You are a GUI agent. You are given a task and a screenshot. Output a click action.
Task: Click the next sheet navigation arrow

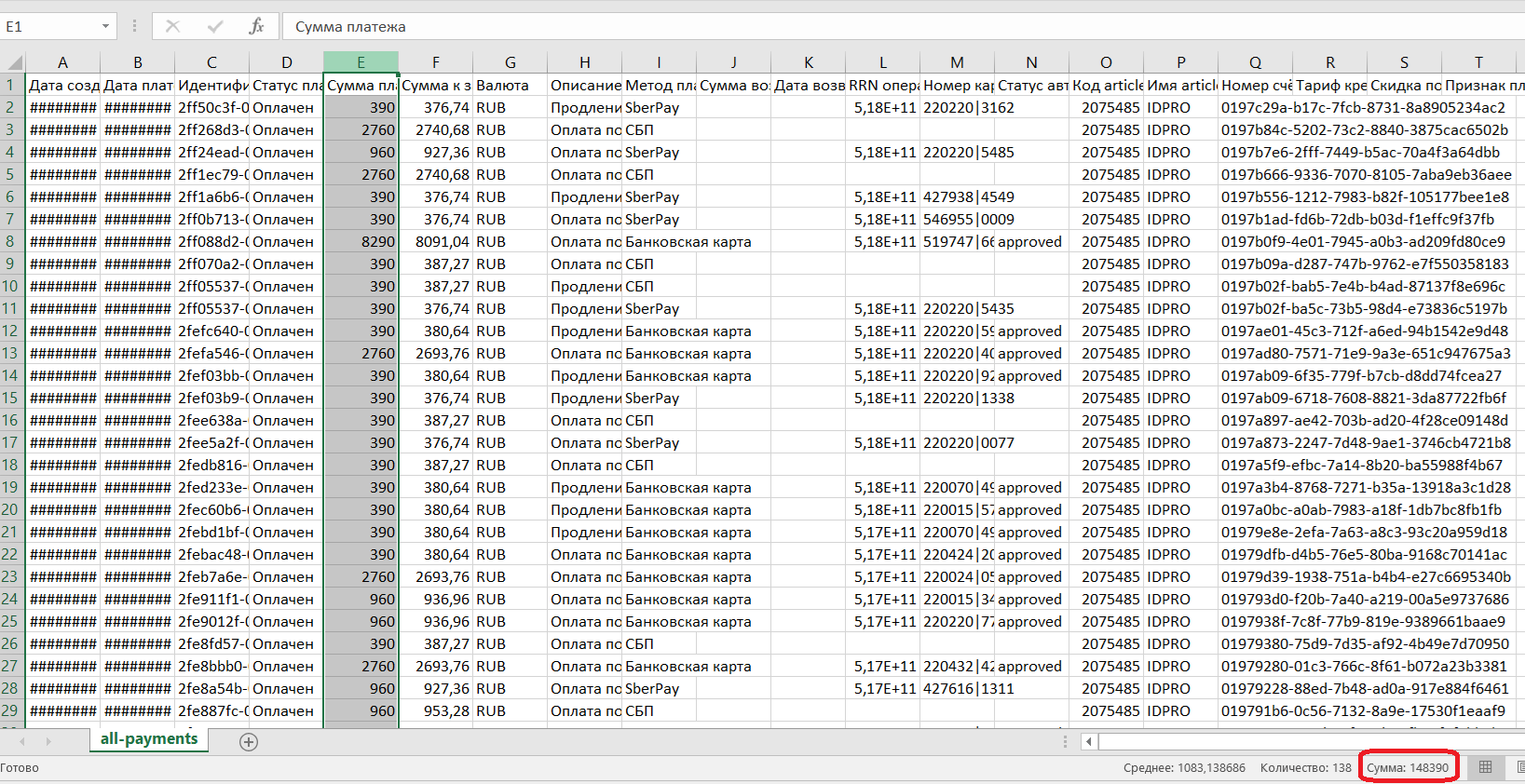pyautogui.click(x=48, y=742)
